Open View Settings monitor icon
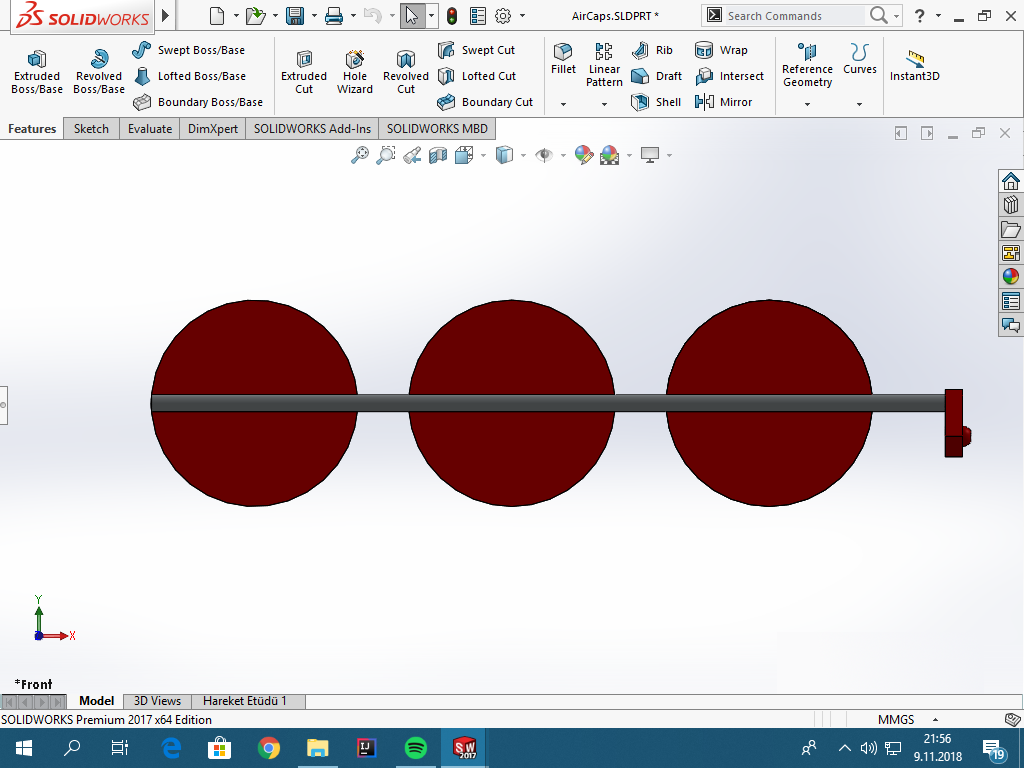This screenshot has height=768, width=1024. click(649, 155)
